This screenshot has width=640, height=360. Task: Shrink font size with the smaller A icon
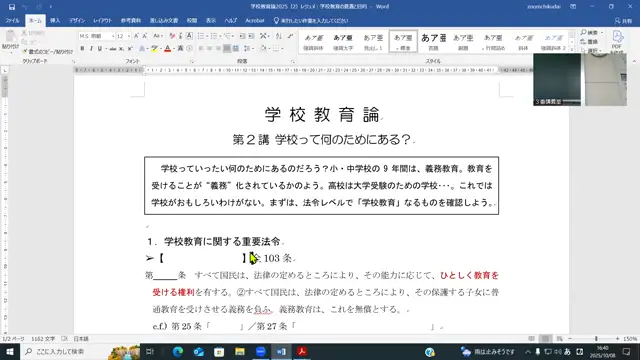pos(144,36)
